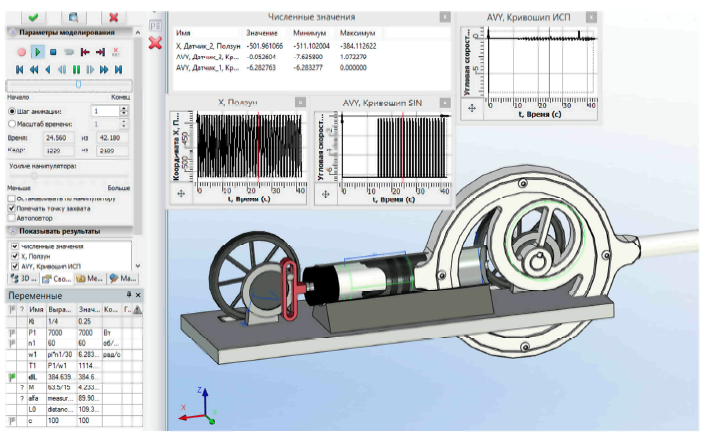This screenshot has width=705, height=435.
Task: Click the pan icon on the X, Ползун graph
Action: pyautogui.click(x=181, y=194)
